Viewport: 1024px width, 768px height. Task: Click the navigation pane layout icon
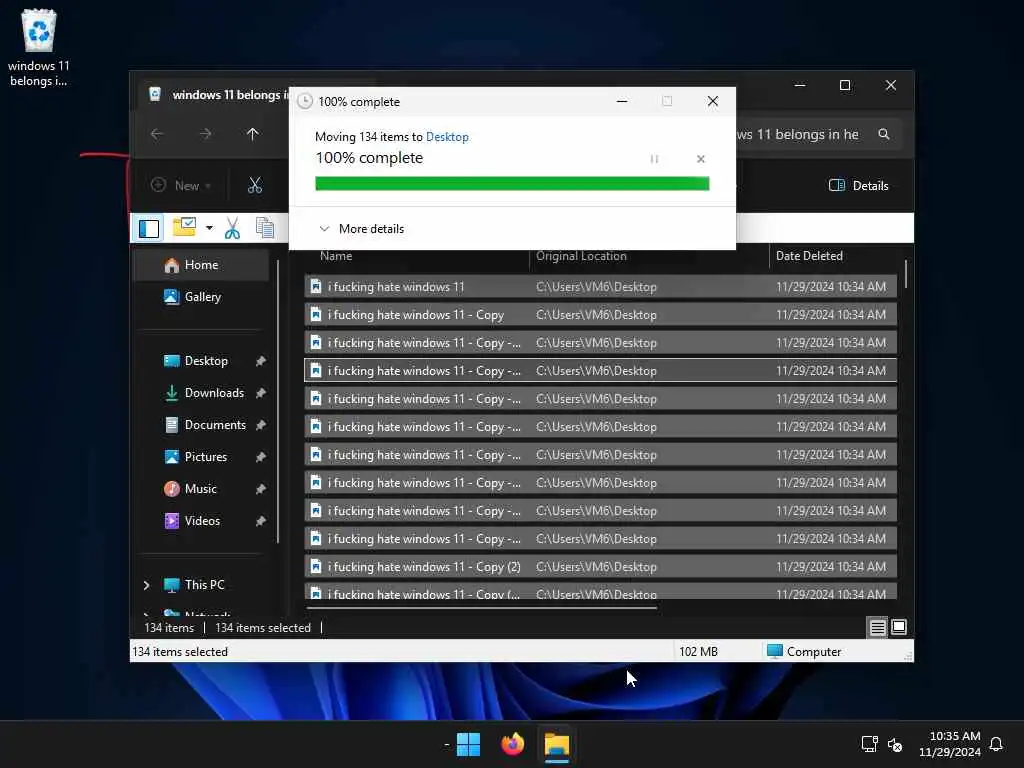pos(149,229)
